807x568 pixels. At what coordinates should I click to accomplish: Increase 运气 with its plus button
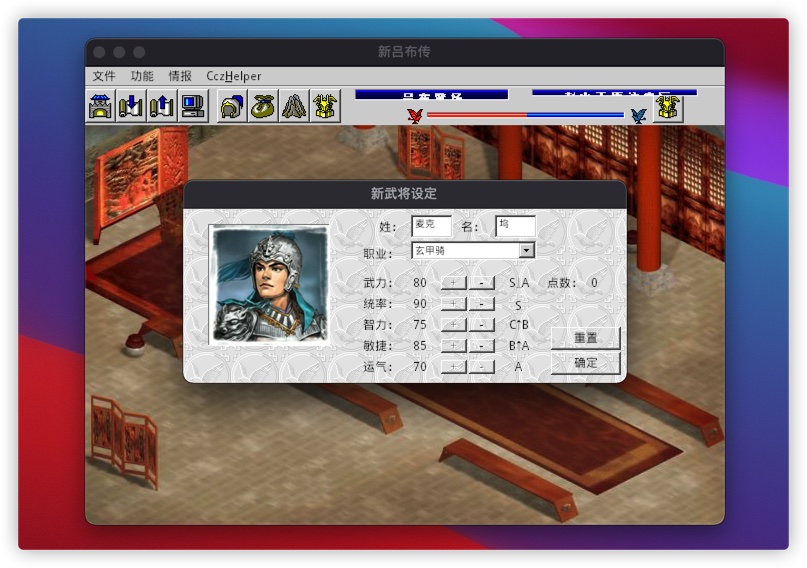tap(453, 367)
